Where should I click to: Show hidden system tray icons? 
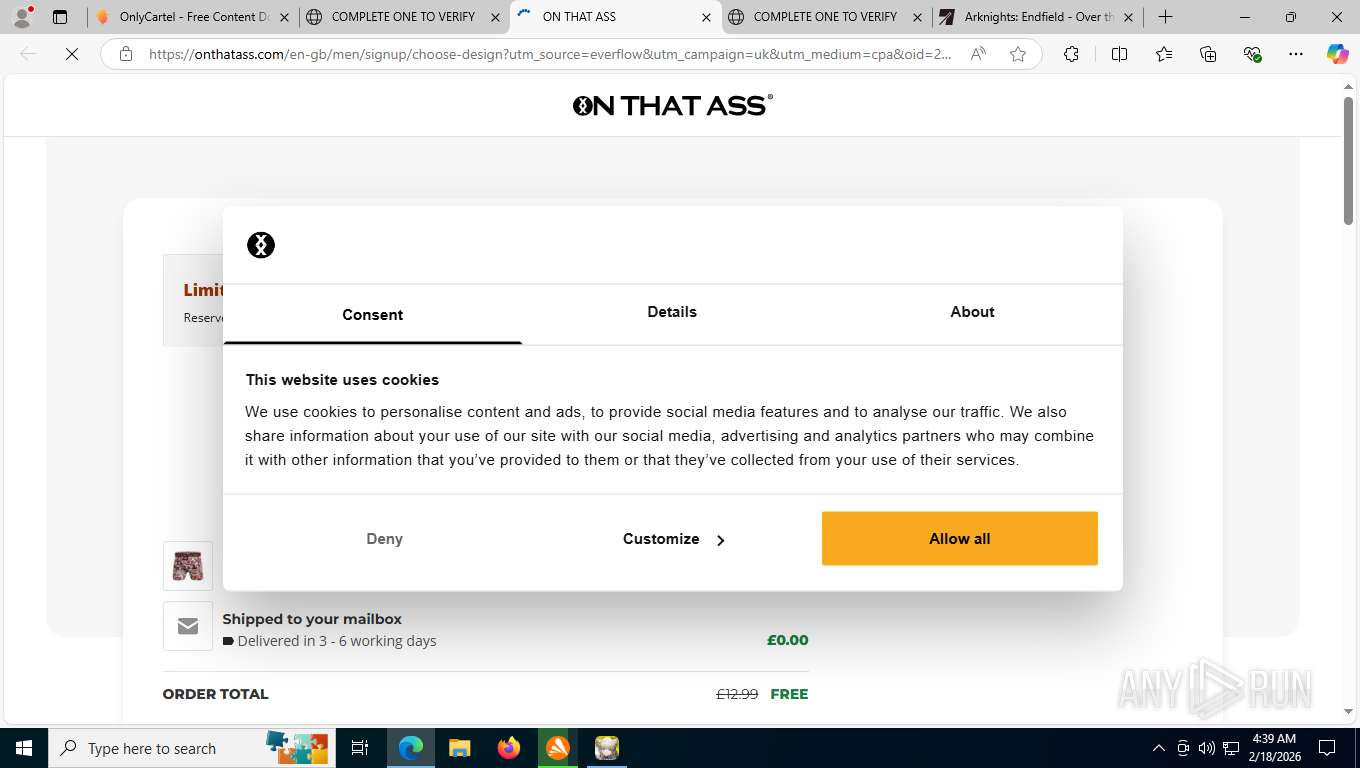[1159, 748]
